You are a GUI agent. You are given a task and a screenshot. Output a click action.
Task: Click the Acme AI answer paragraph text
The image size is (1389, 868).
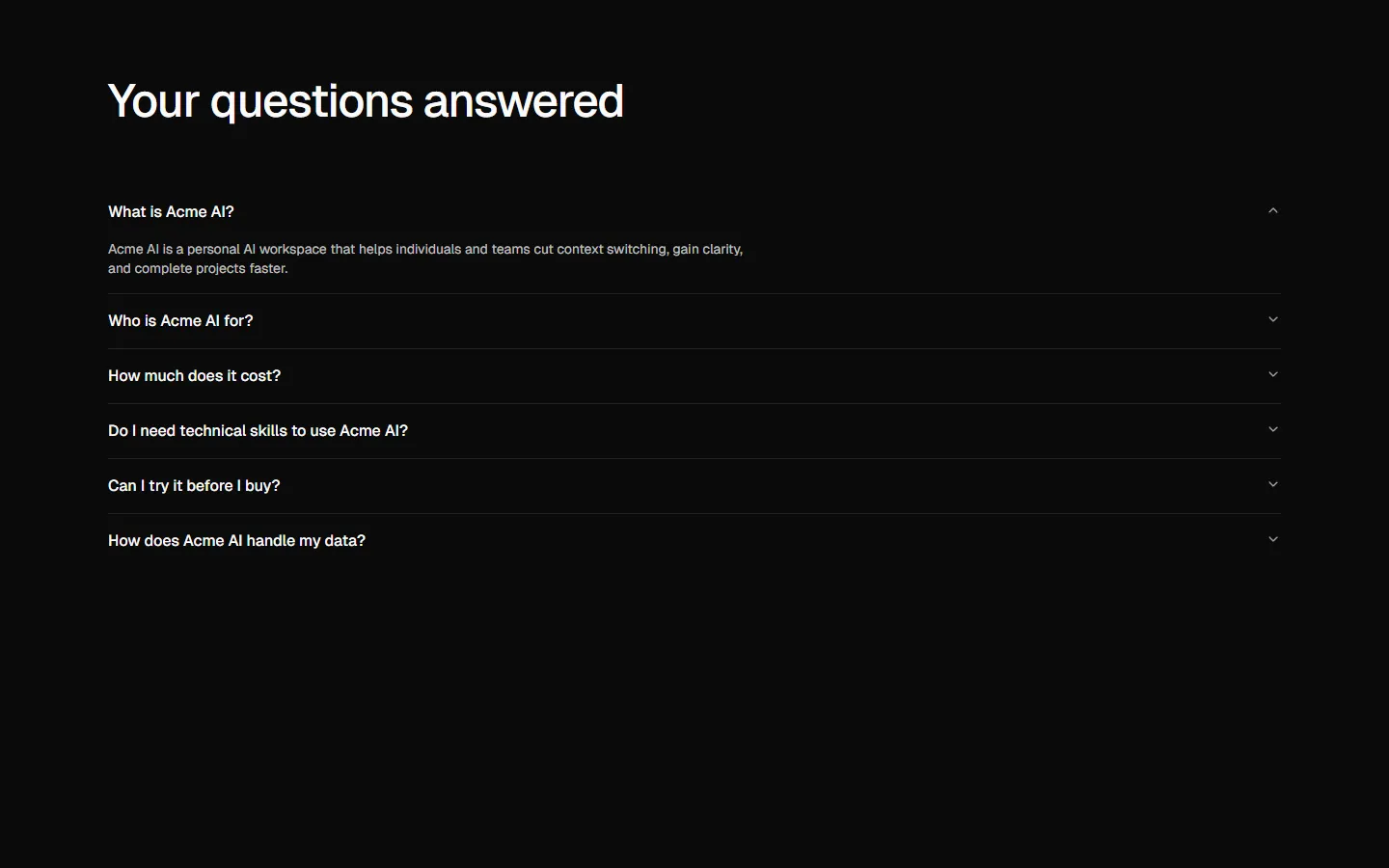click(x=424, y=258)
